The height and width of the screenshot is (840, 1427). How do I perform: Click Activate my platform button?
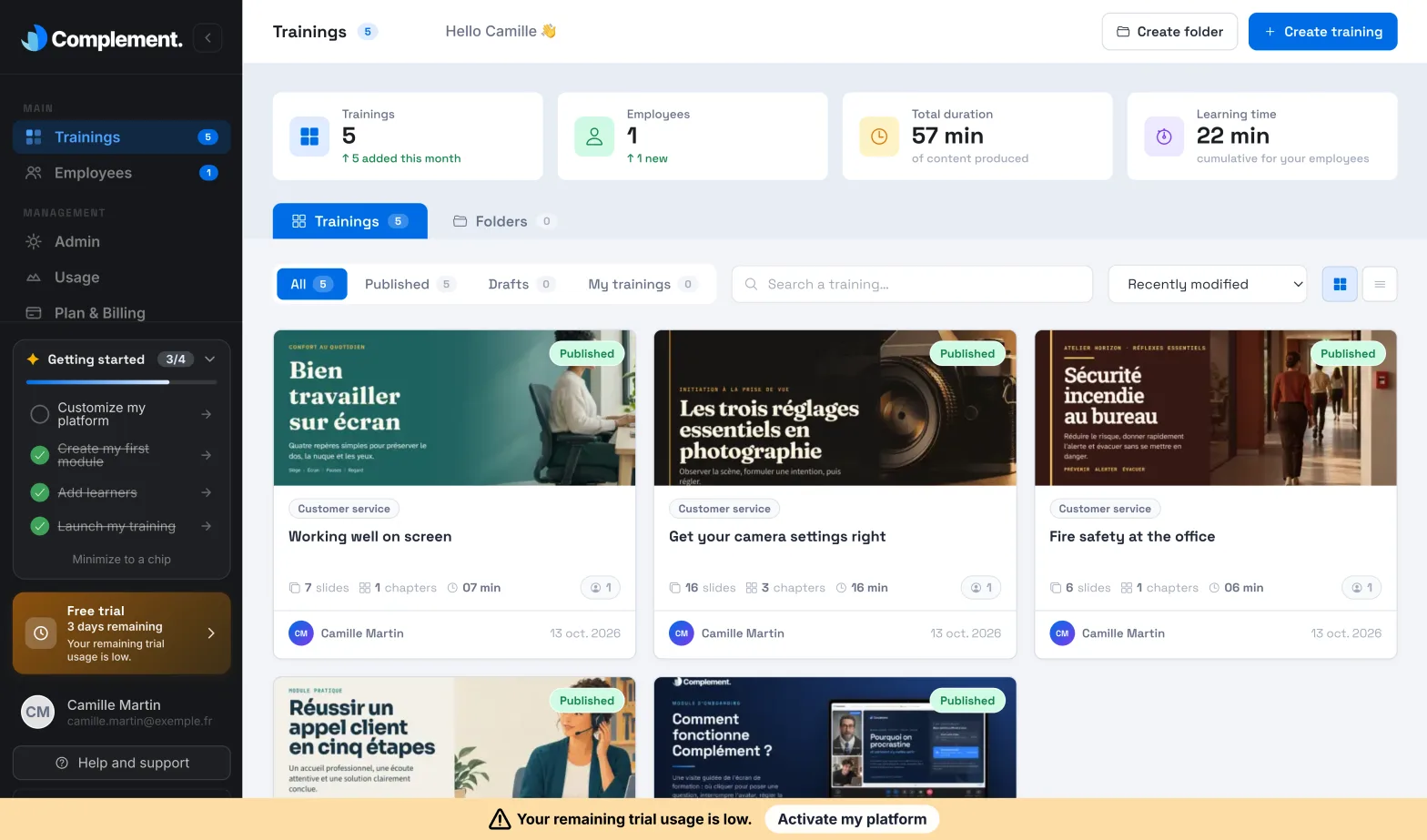[x=852, y=819]
